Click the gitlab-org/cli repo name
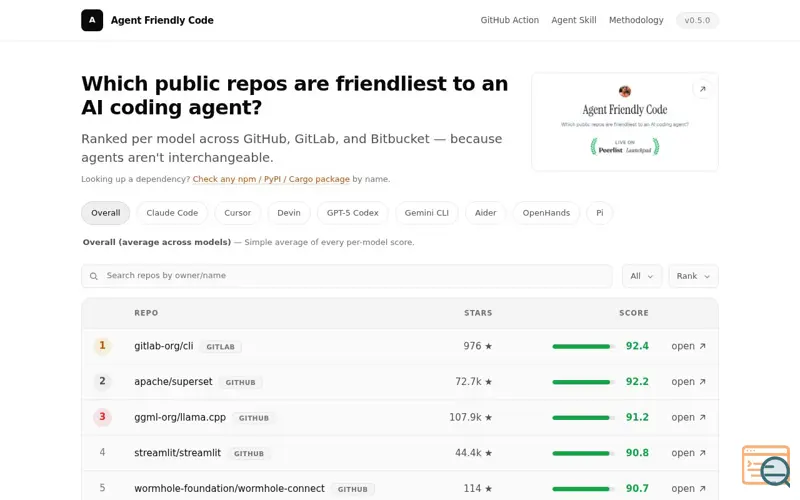 (164, 346)
